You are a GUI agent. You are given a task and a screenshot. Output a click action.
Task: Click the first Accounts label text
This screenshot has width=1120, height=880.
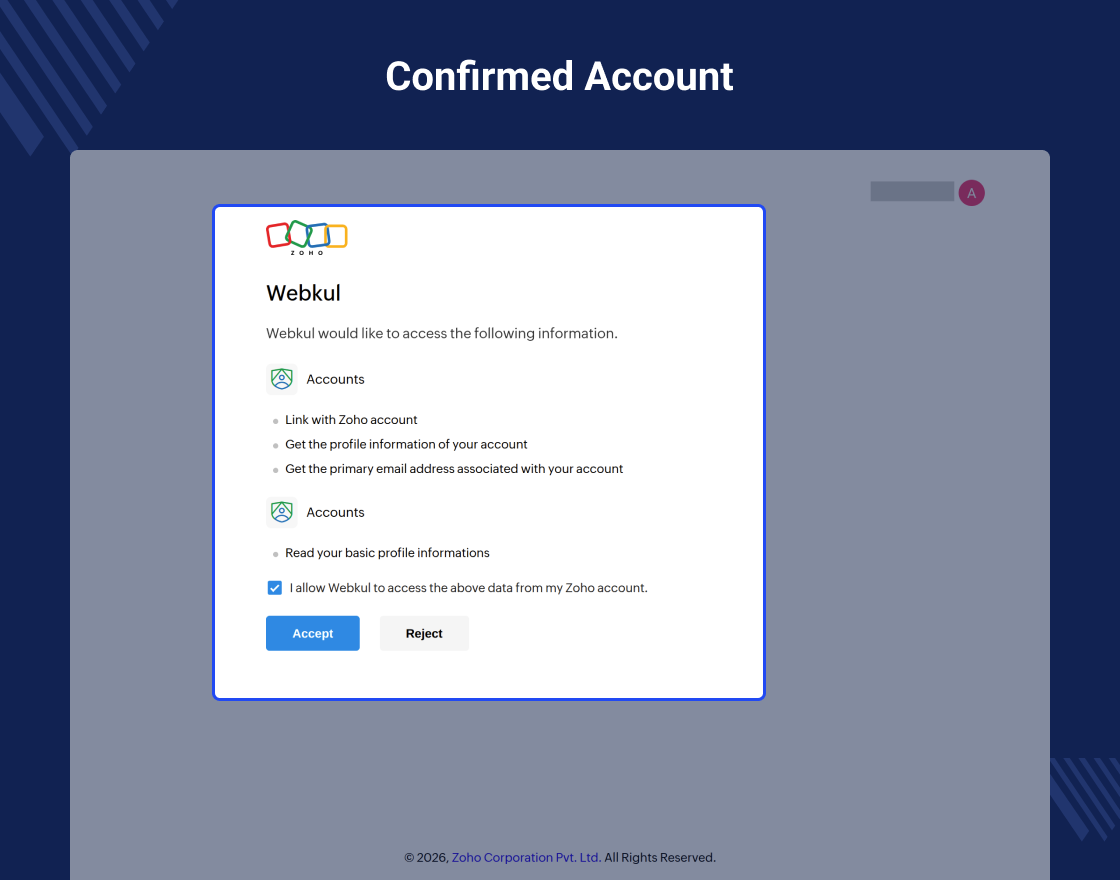[x=335, y=379]
